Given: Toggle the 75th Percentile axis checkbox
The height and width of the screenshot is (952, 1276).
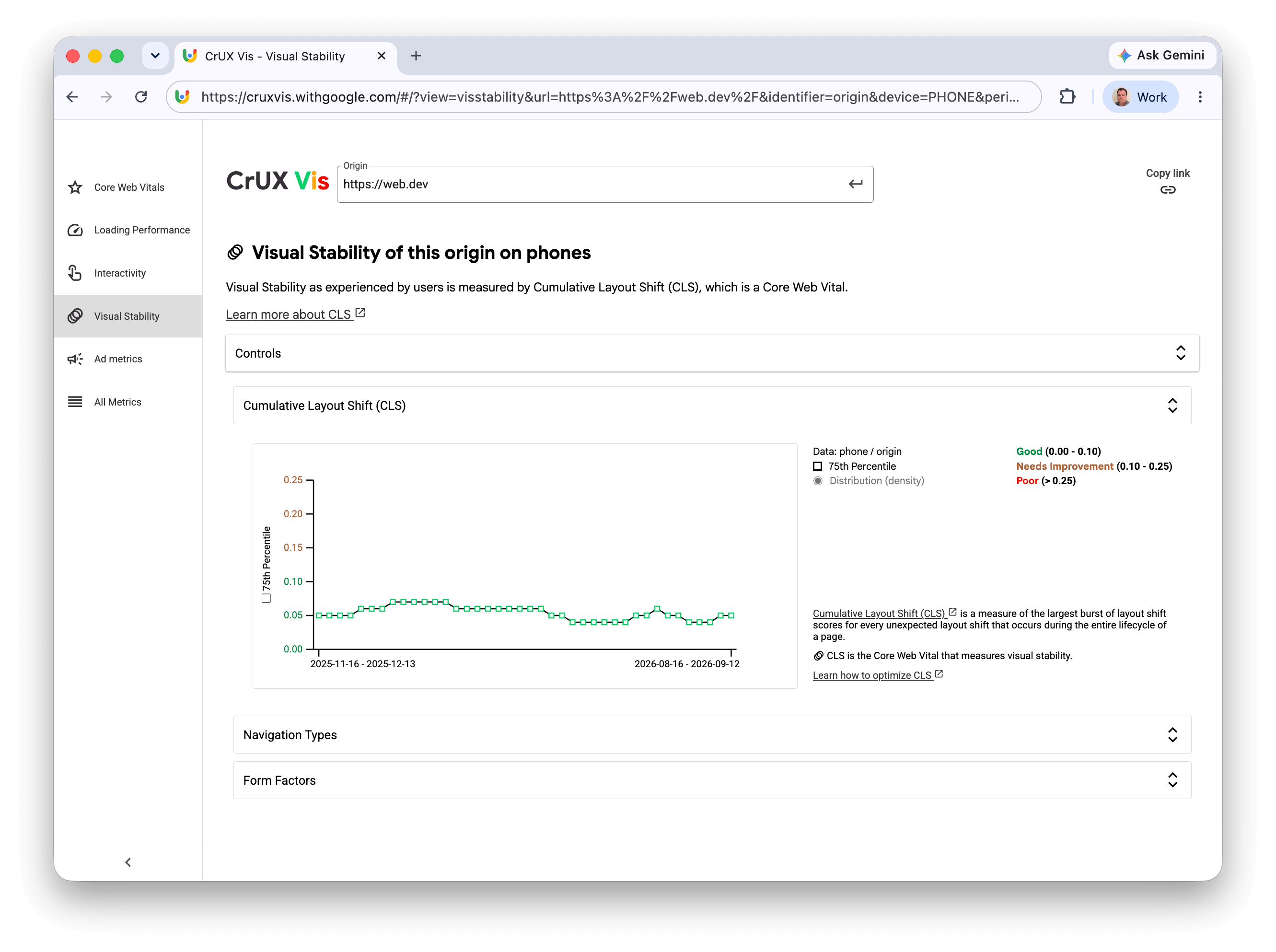Looking at the screenshot, I should [266, 598].
